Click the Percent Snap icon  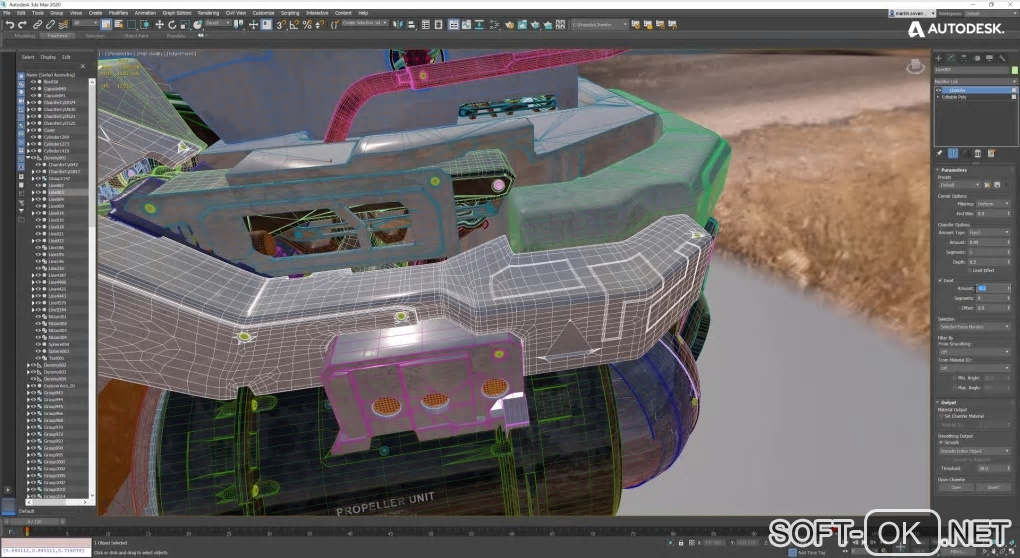point(307,25)
